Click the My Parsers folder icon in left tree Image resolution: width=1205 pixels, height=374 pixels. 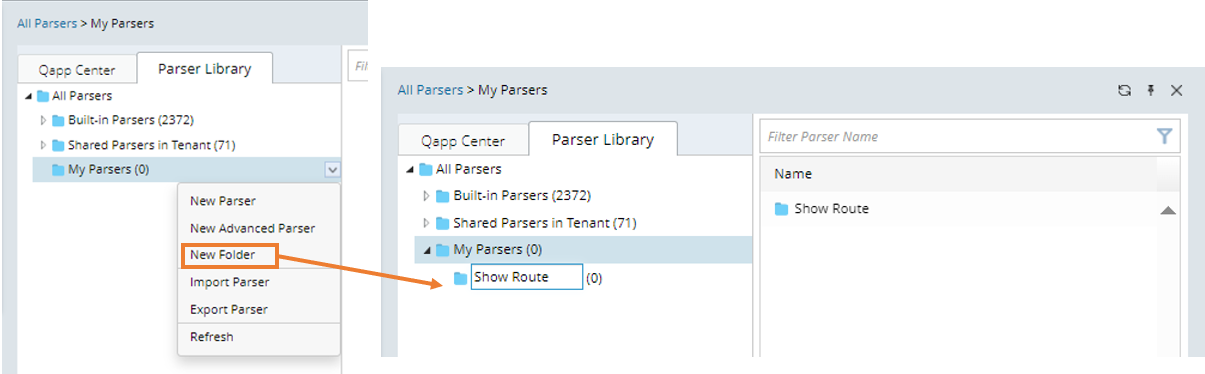58,169
